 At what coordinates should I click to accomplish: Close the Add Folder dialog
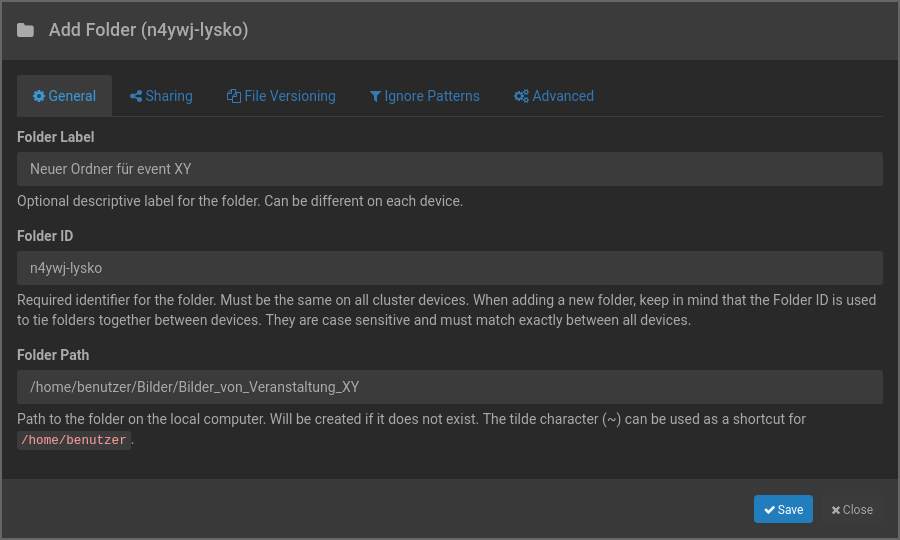pos(852,509)
